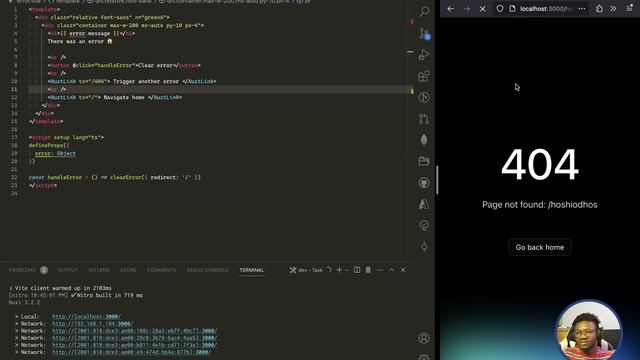Click the 'Nitro built in' terminal line
The width and height of the screenshot is (640, 360).
(x=76, y=295)
